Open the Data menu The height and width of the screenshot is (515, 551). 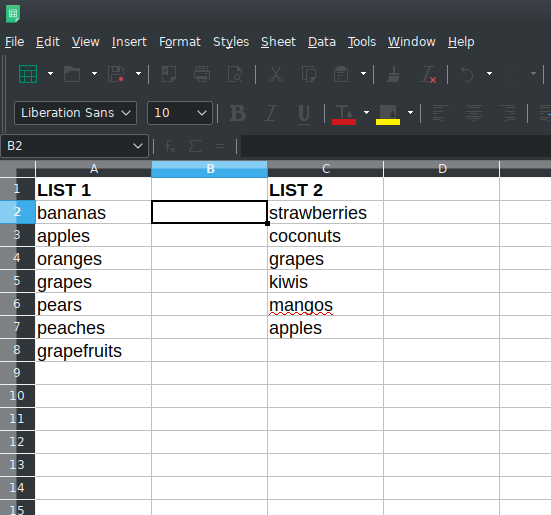click(322, 42)
